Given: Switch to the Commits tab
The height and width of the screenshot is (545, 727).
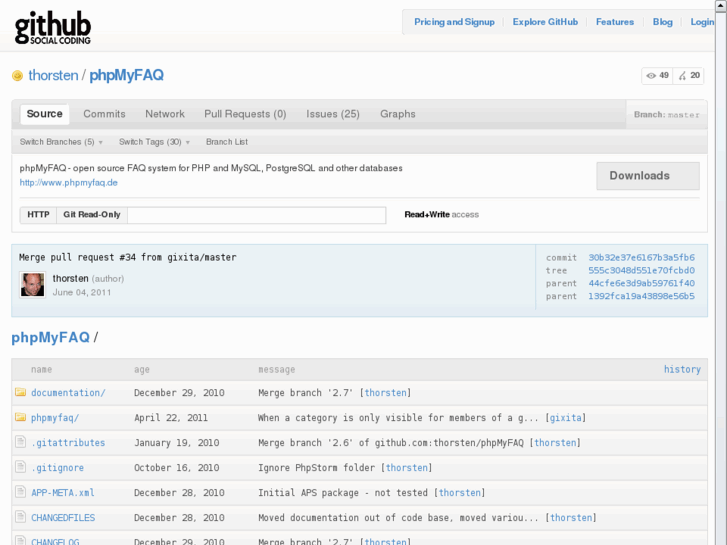Looking at the screenshot, I should (x=104, y=114).
